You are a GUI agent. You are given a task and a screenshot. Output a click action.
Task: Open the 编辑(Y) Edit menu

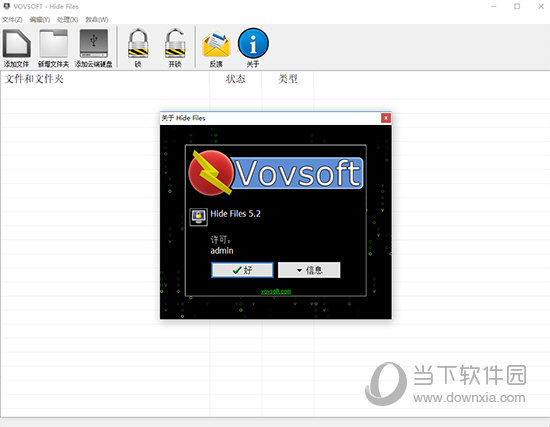click(40, 19)
